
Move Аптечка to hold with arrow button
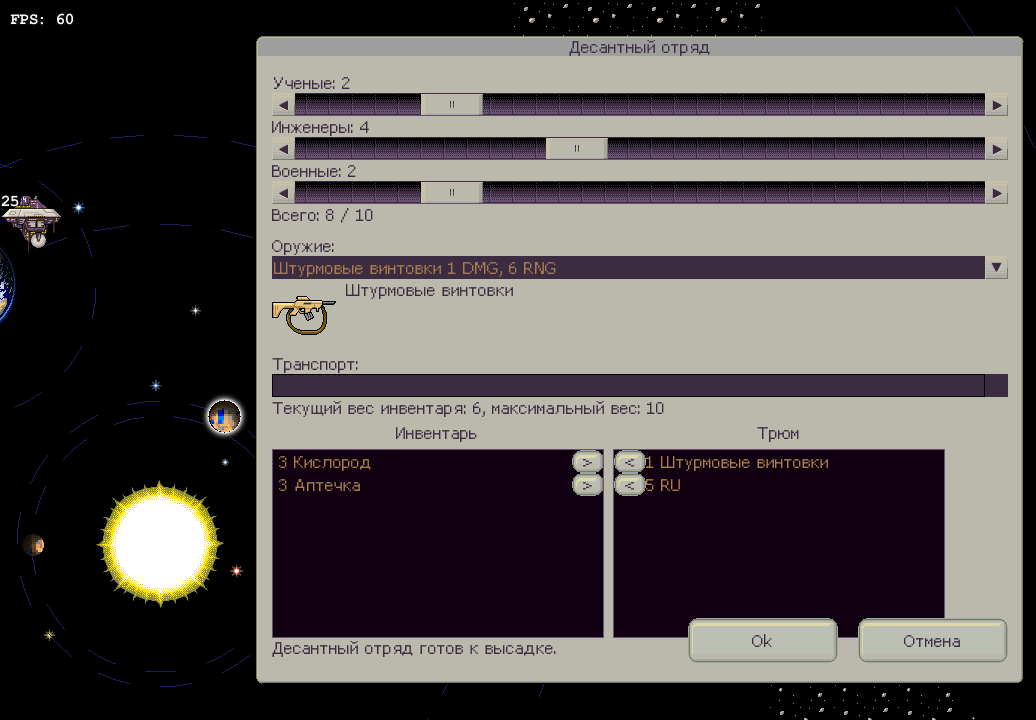[587, 486]
